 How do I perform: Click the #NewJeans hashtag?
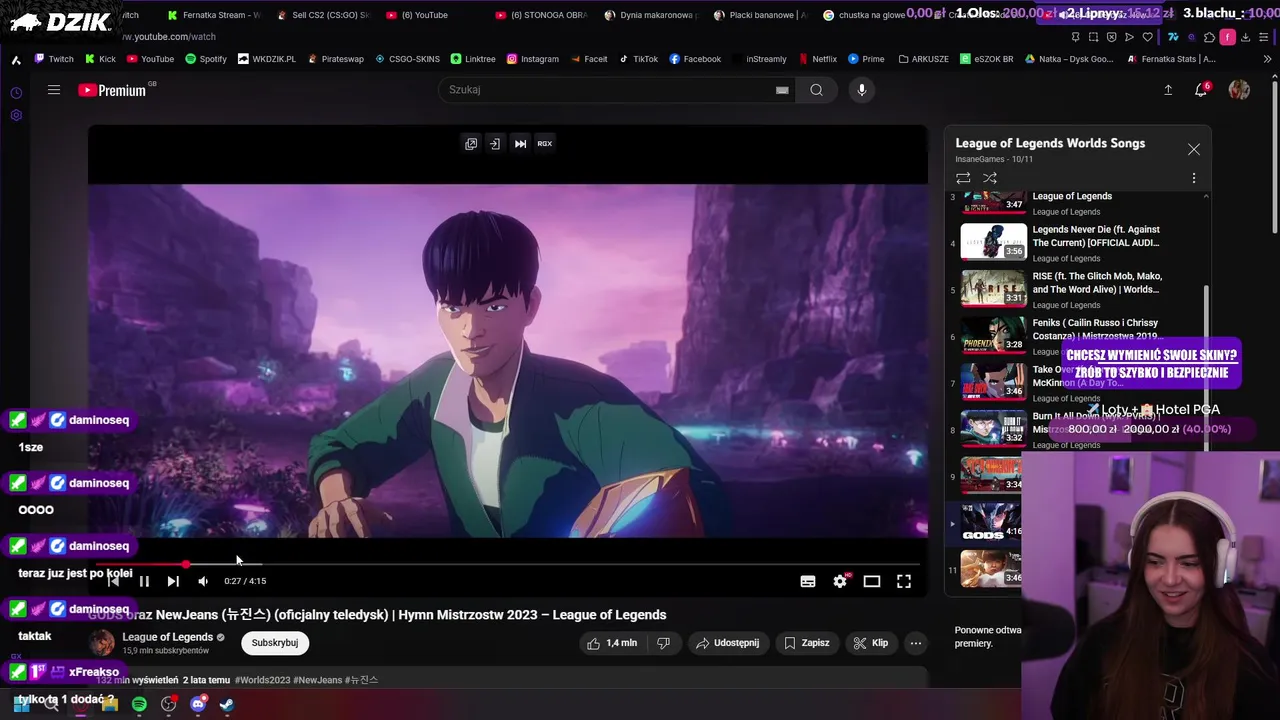tap(318, 680)
